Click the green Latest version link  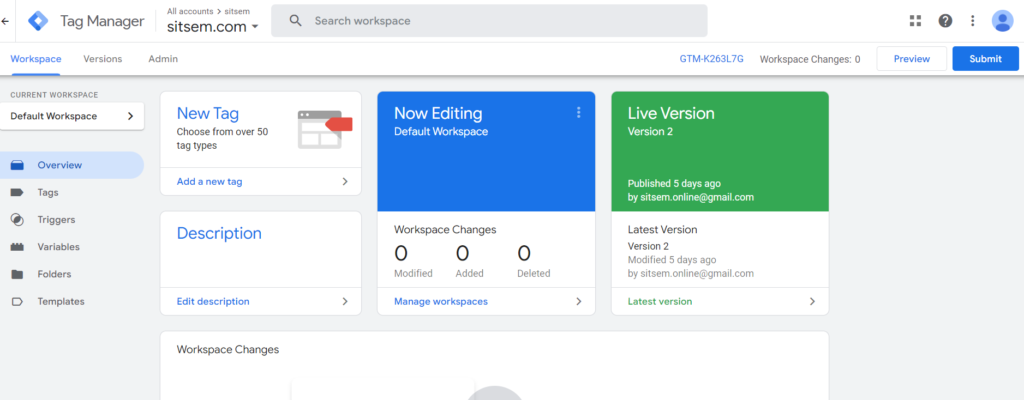[660, 301]
